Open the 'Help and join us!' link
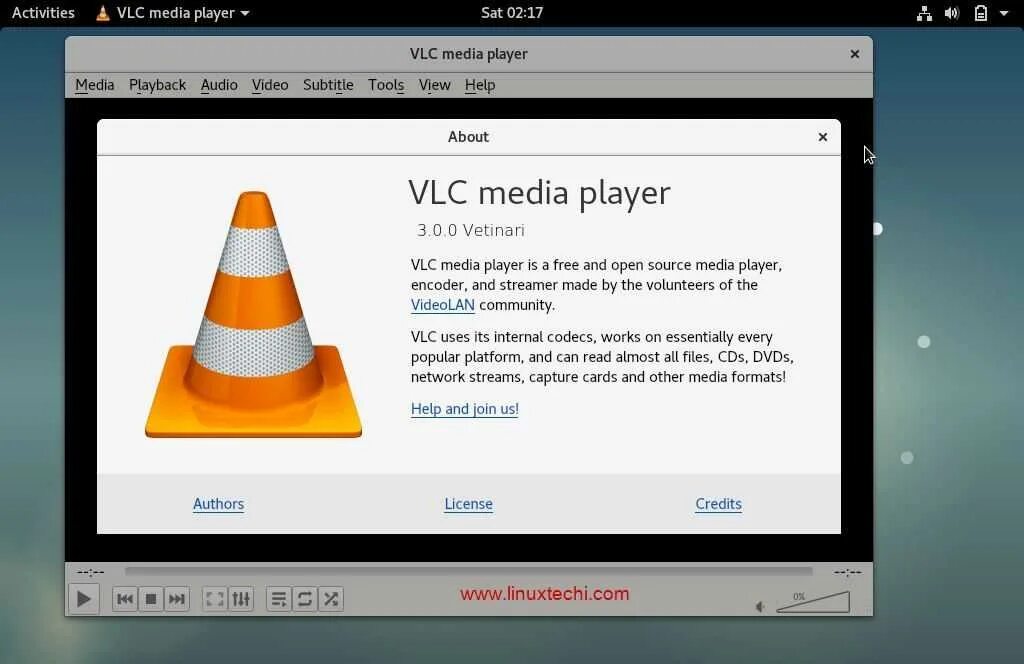 point(464,409)
